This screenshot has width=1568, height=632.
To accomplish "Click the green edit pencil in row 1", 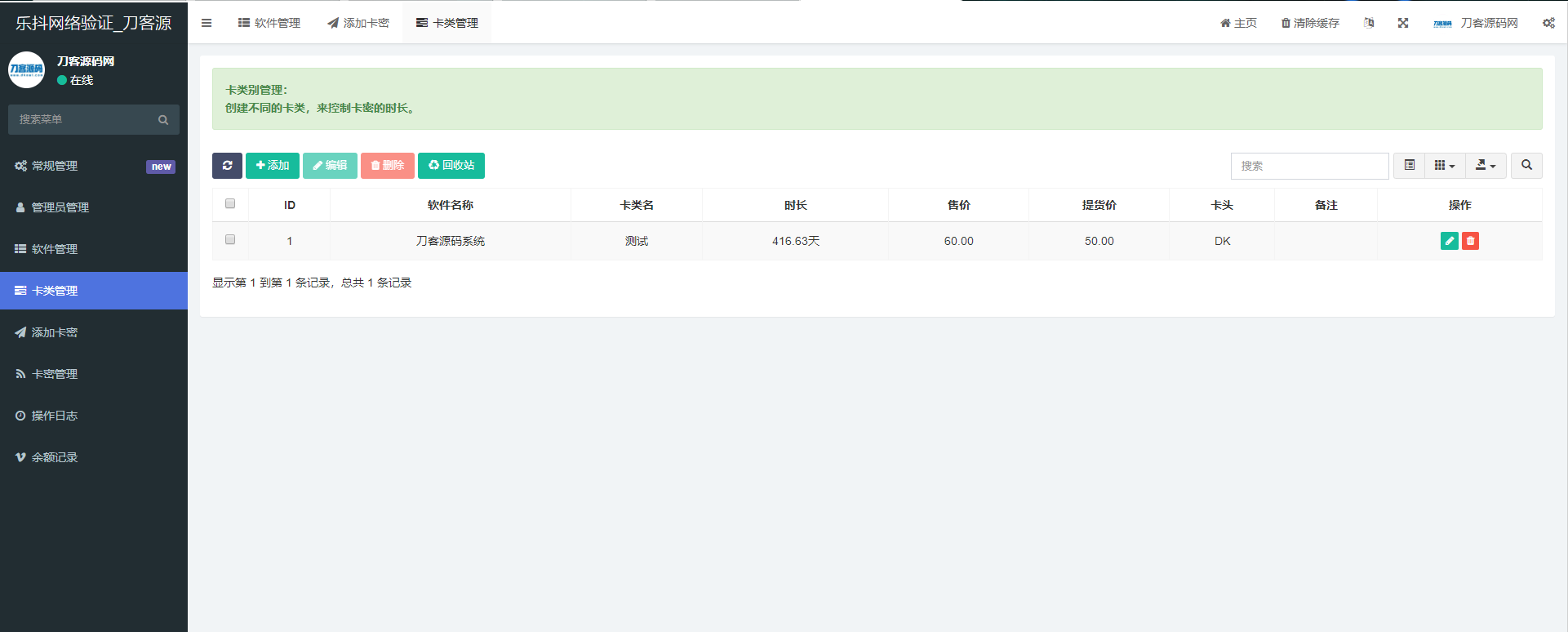I will [x=1449, y=241].
